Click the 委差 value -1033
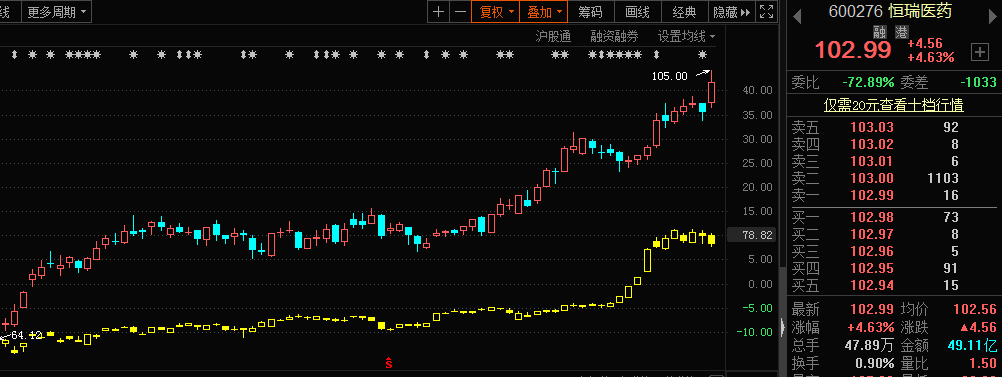This screenshot has width=1002, height=377. (x=978, y=82)
